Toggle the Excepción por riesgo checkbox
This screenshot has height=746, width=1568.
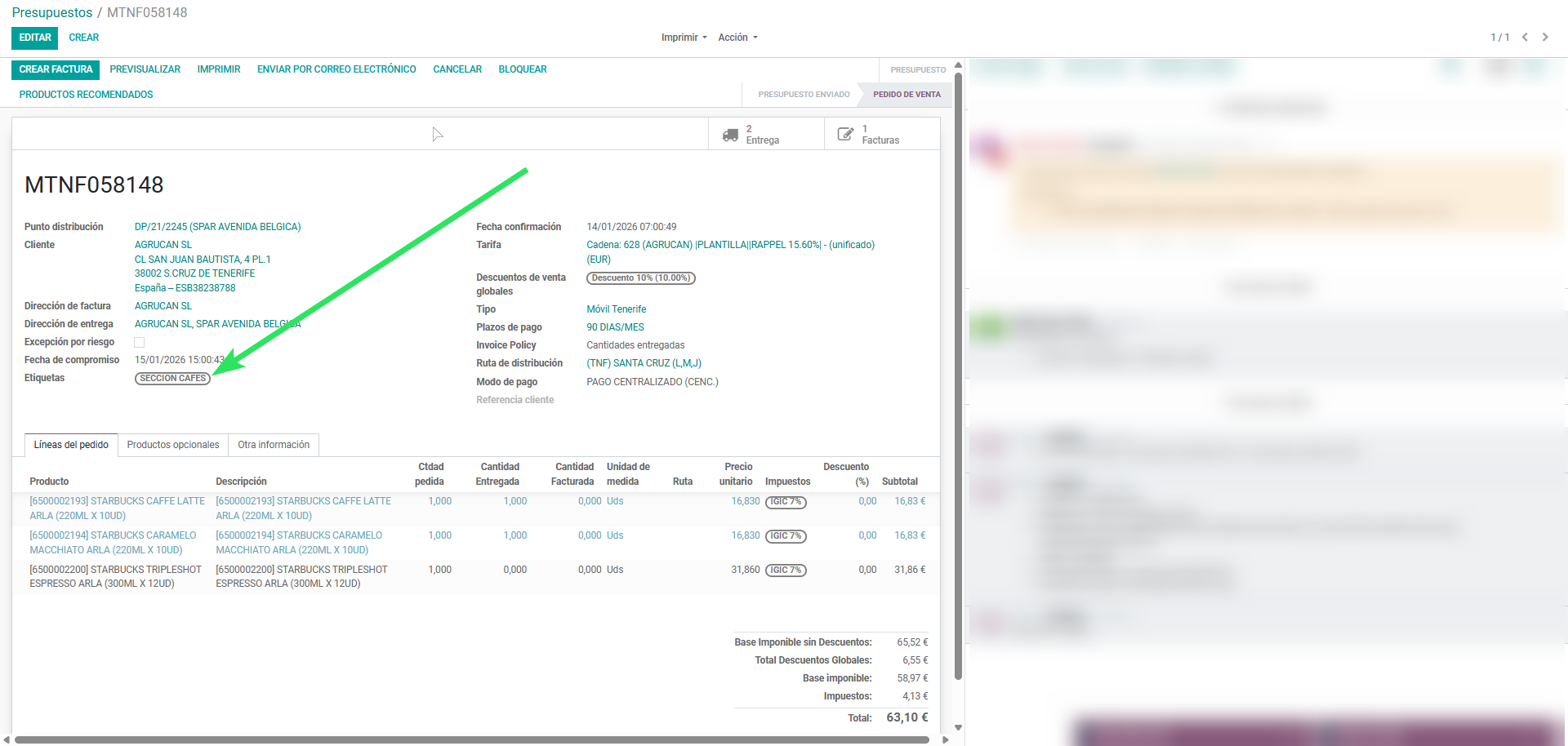[x=140, y=343]
